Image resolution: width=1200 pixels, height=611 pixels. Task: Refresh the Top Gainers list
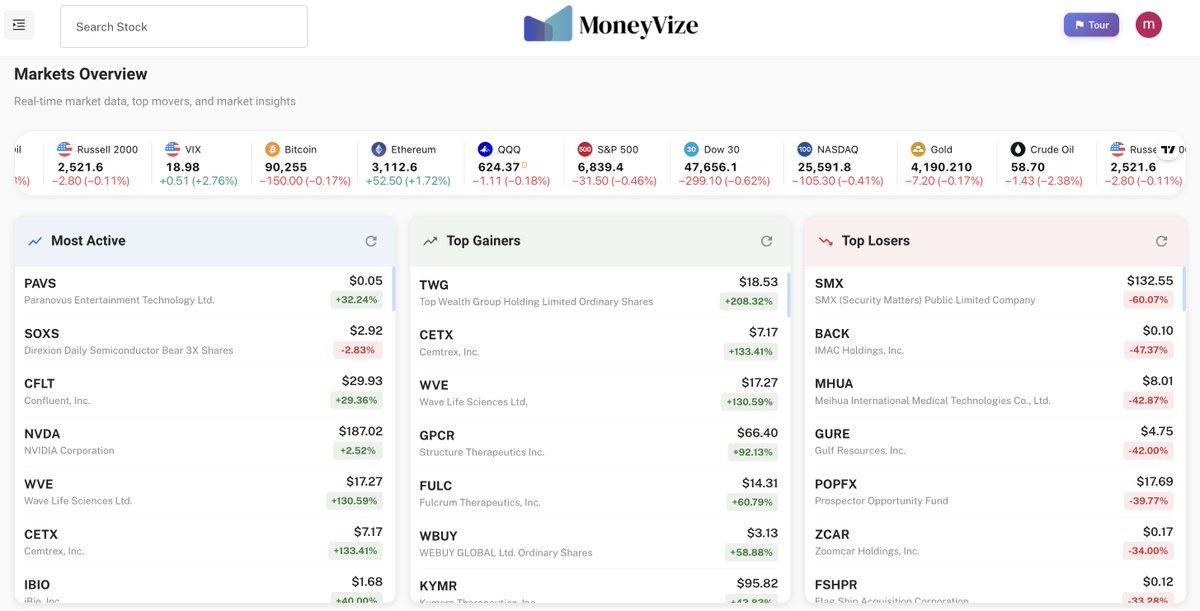tap(767, 241)
